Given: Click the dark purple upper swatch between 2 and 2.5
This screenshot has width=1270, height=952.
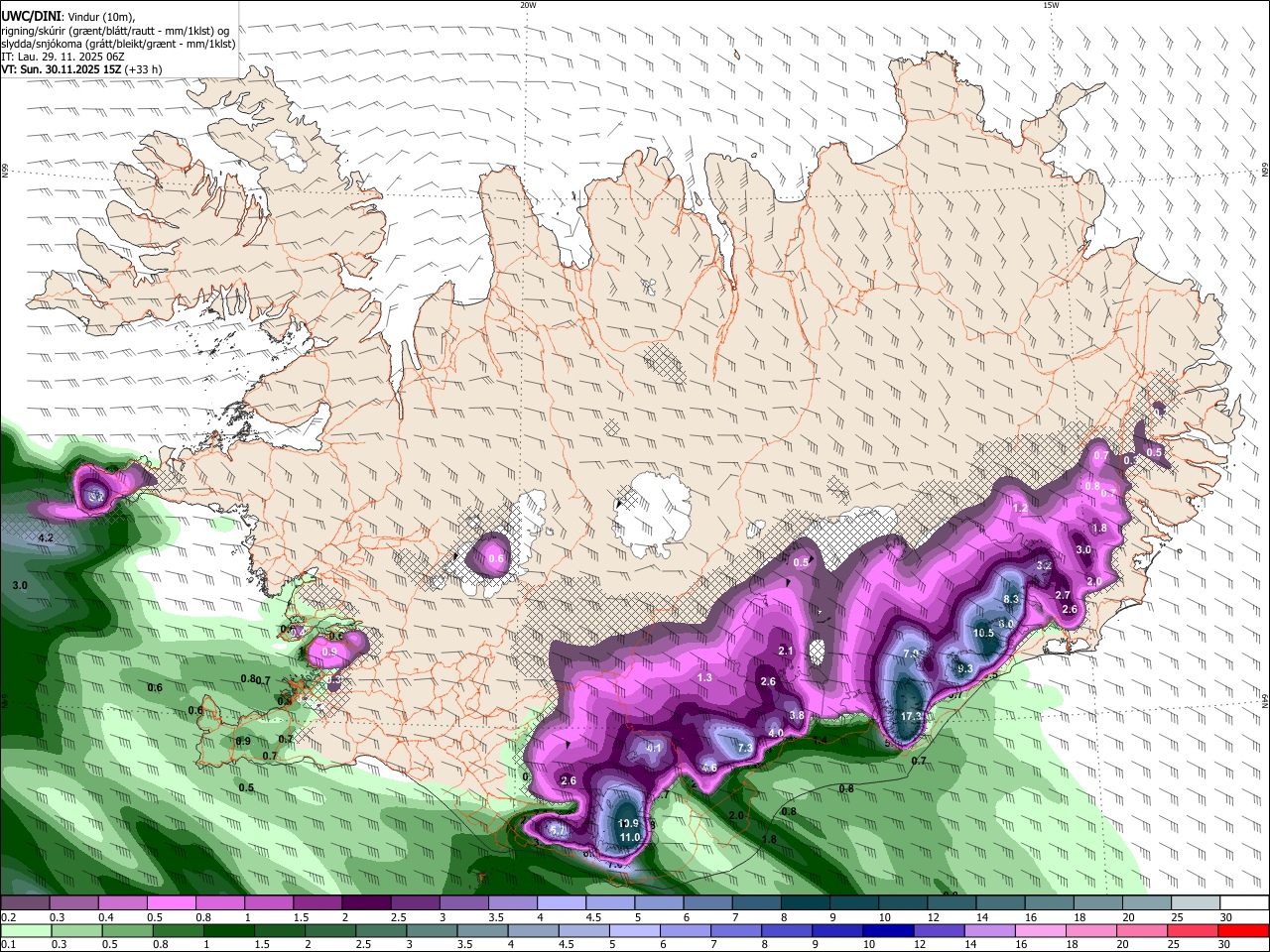Looking at the screenshot, I should point(367,903).
